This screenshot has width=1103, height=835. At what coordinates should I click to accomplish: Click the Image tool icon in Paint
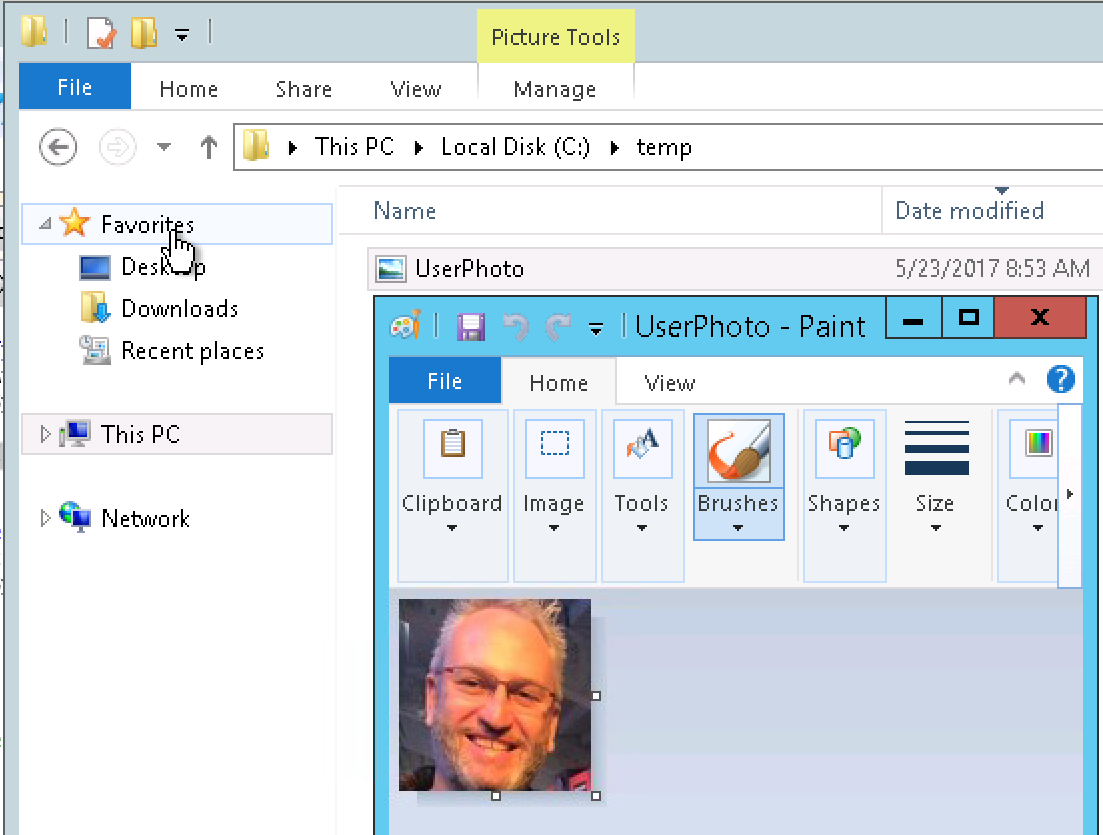pyautogui.click(x=554, y=448)
